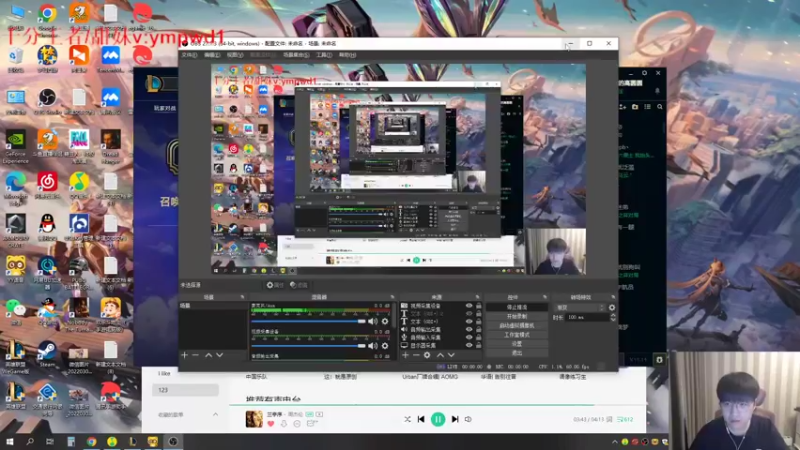The height and width of the screenshot is (450, 800).
Task: Switch to Chrome from the taskbar
Action: tap(91, 442)
